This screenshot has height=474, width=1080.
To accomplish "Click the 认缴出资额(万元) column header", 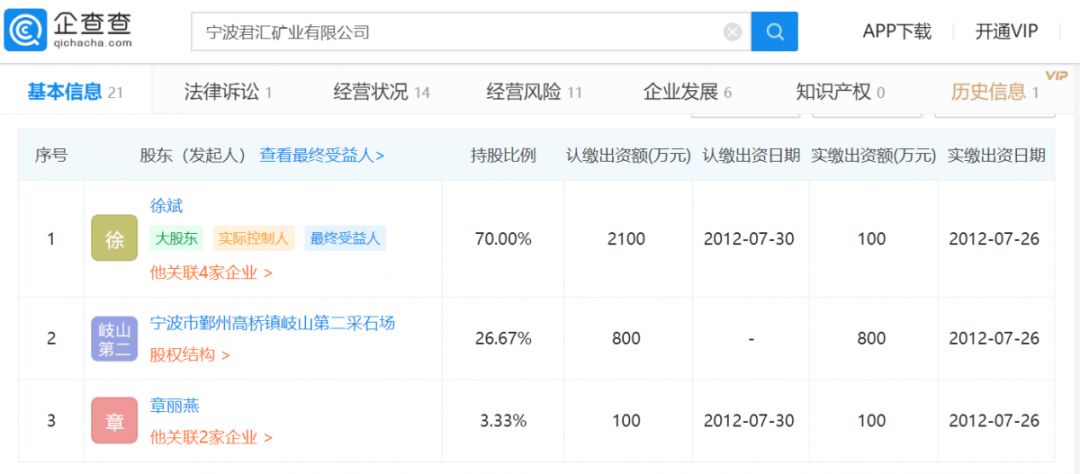I will (628, 156).
